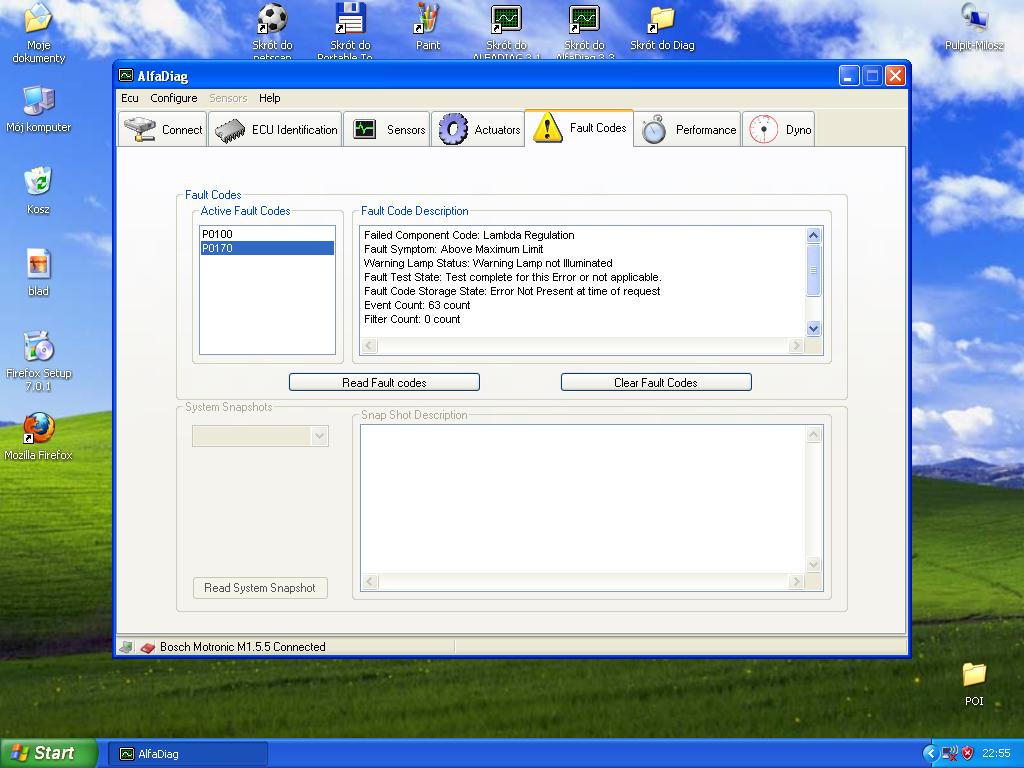
Task: Open the Dyno gauge icon tab
Action: click(763, 129)
